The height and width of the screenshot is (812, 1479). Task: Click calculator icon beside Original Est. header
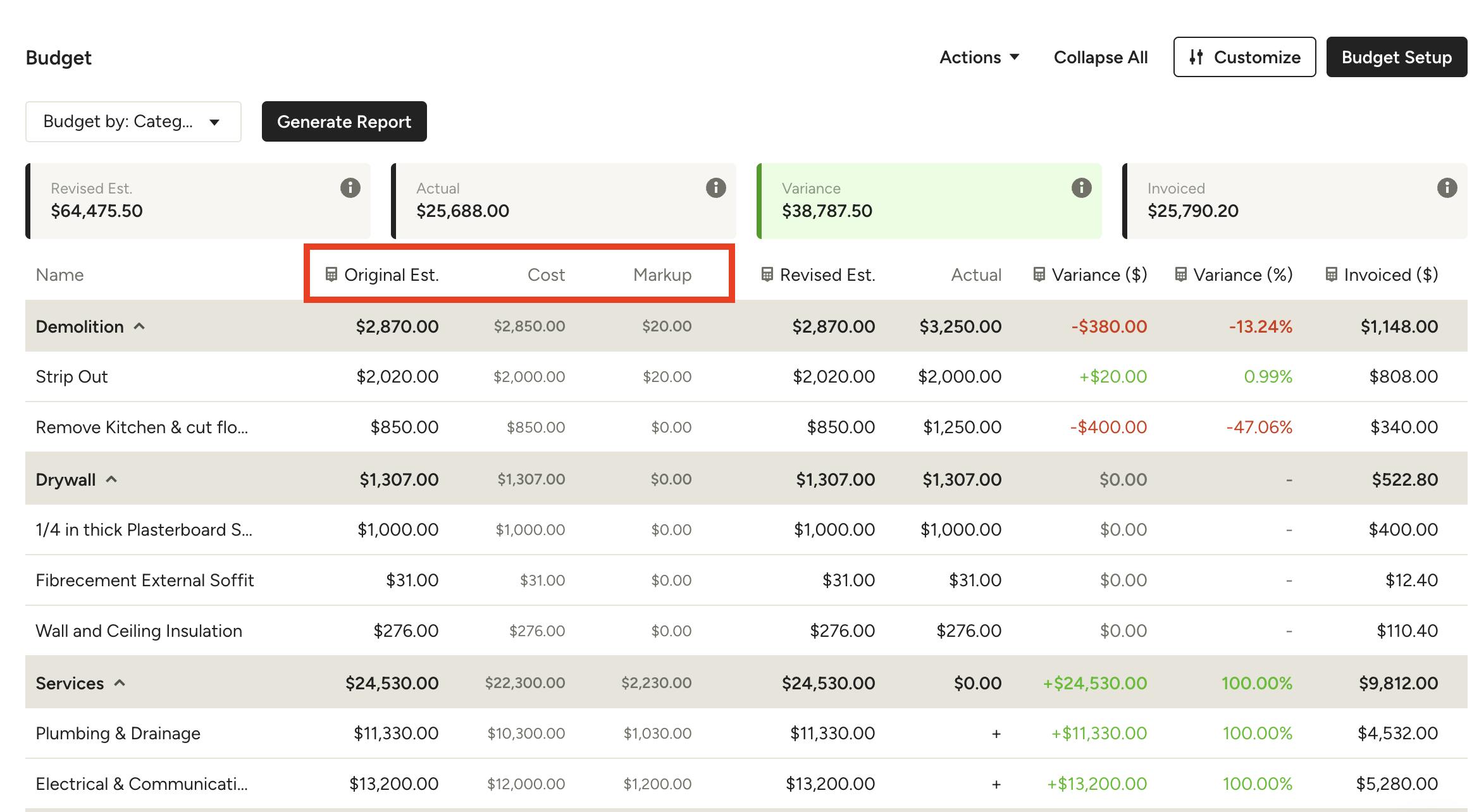pyautogui.click(x=331, y=274)
